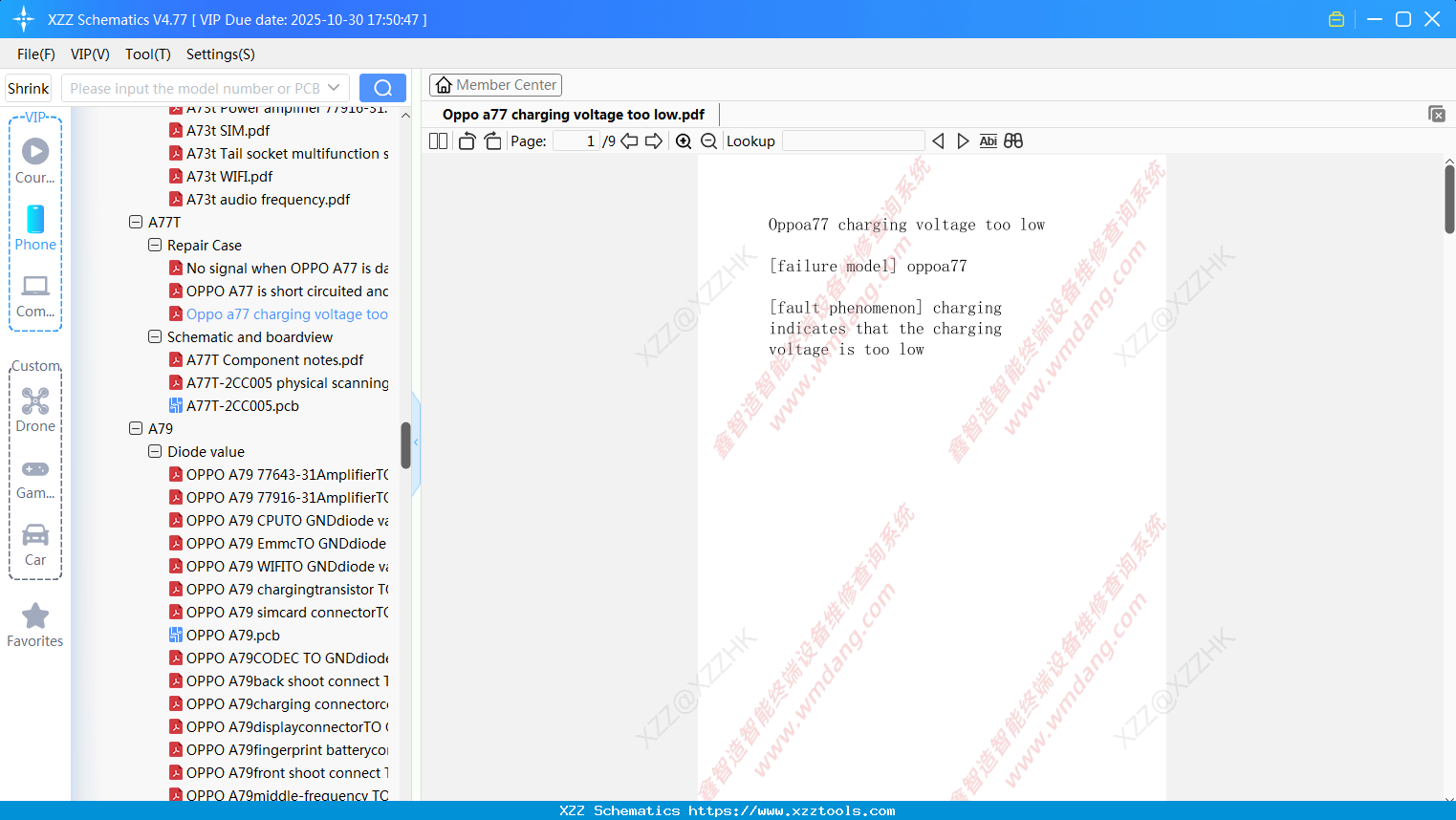Open A73t SIM.pdf
Image resolution: width=1456 pixels, height=820 pixels.
228,131
